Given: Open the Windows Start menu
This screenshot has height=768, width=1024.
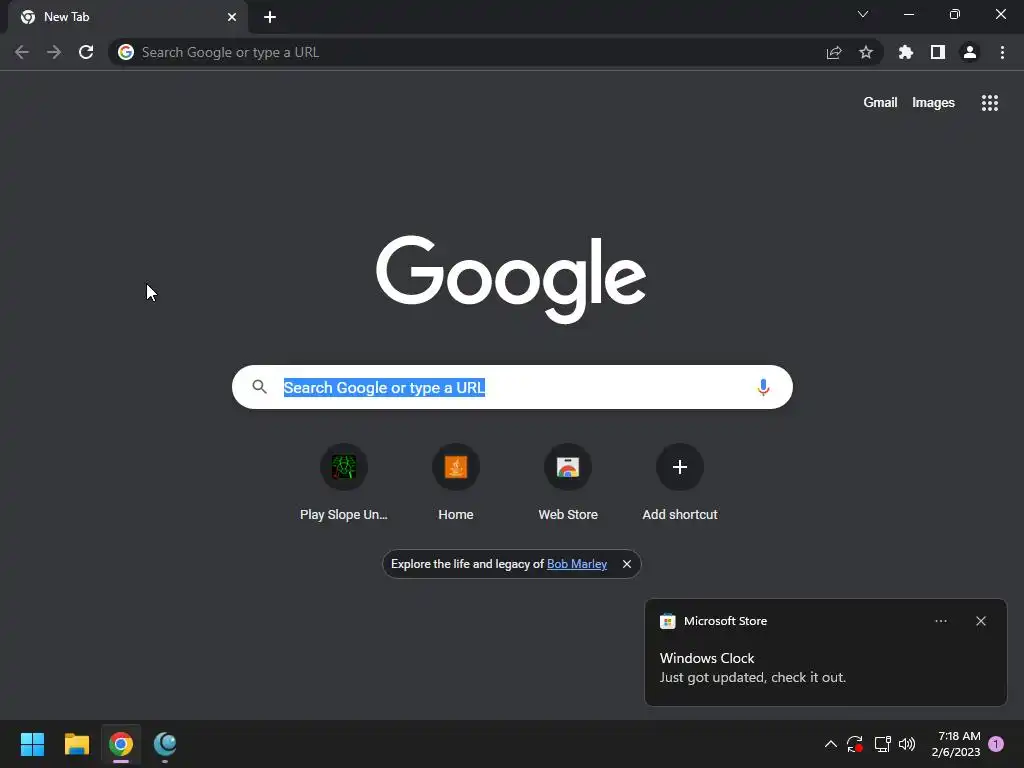Looking at the screenshot, I should click(x=32, y=744).
